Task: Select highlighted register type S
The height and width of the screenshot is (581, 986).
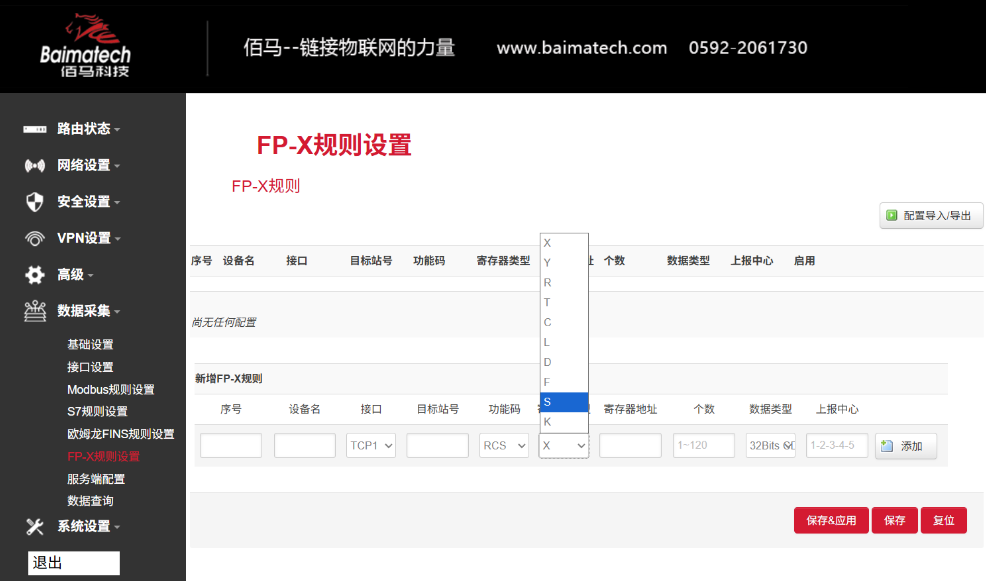Action: coord(564,402)
